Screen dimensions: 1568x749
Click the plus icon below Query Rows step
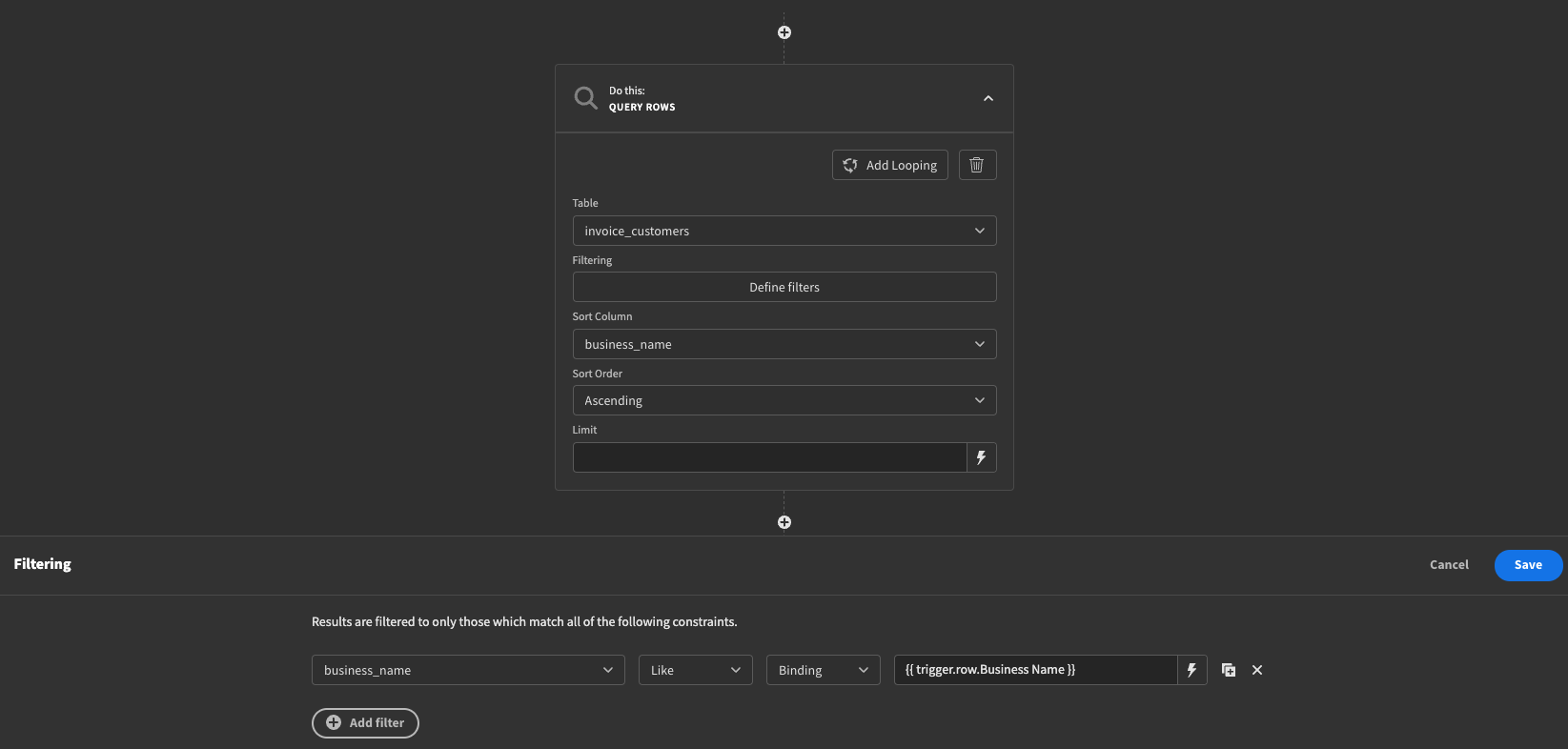784,522
